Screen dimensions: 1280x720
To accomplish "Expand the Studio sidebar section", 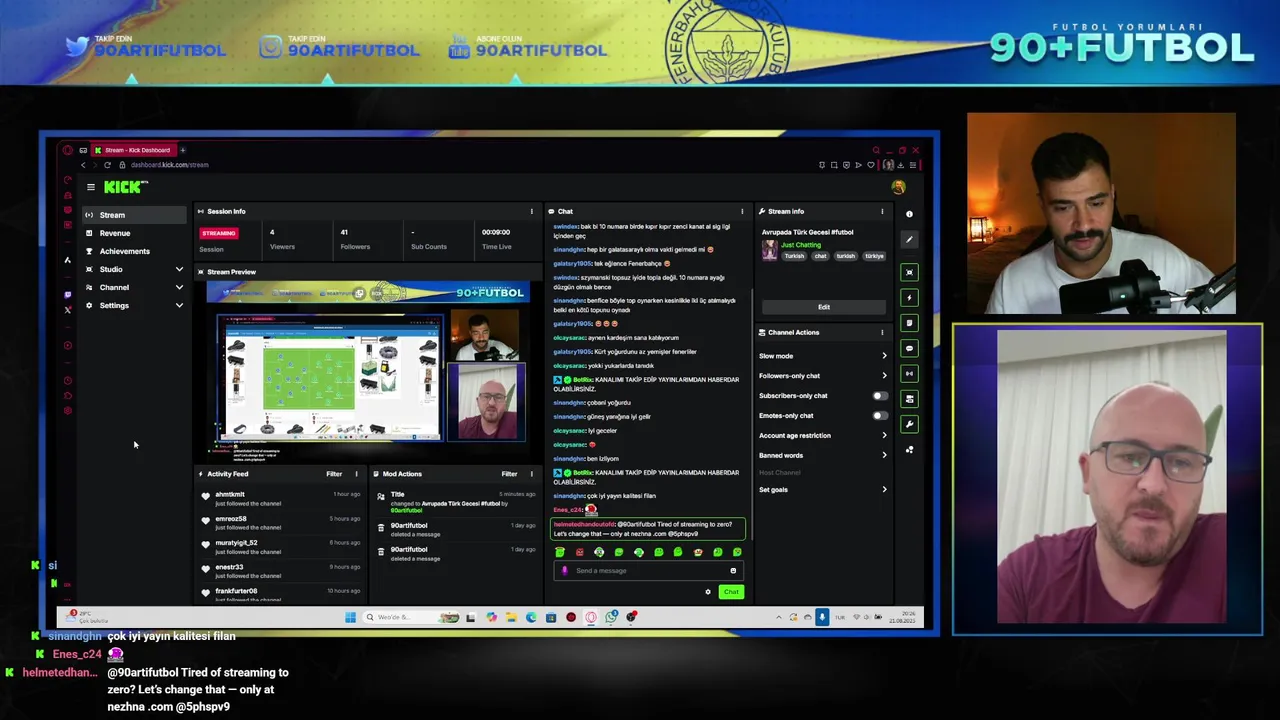I will 134,269.
